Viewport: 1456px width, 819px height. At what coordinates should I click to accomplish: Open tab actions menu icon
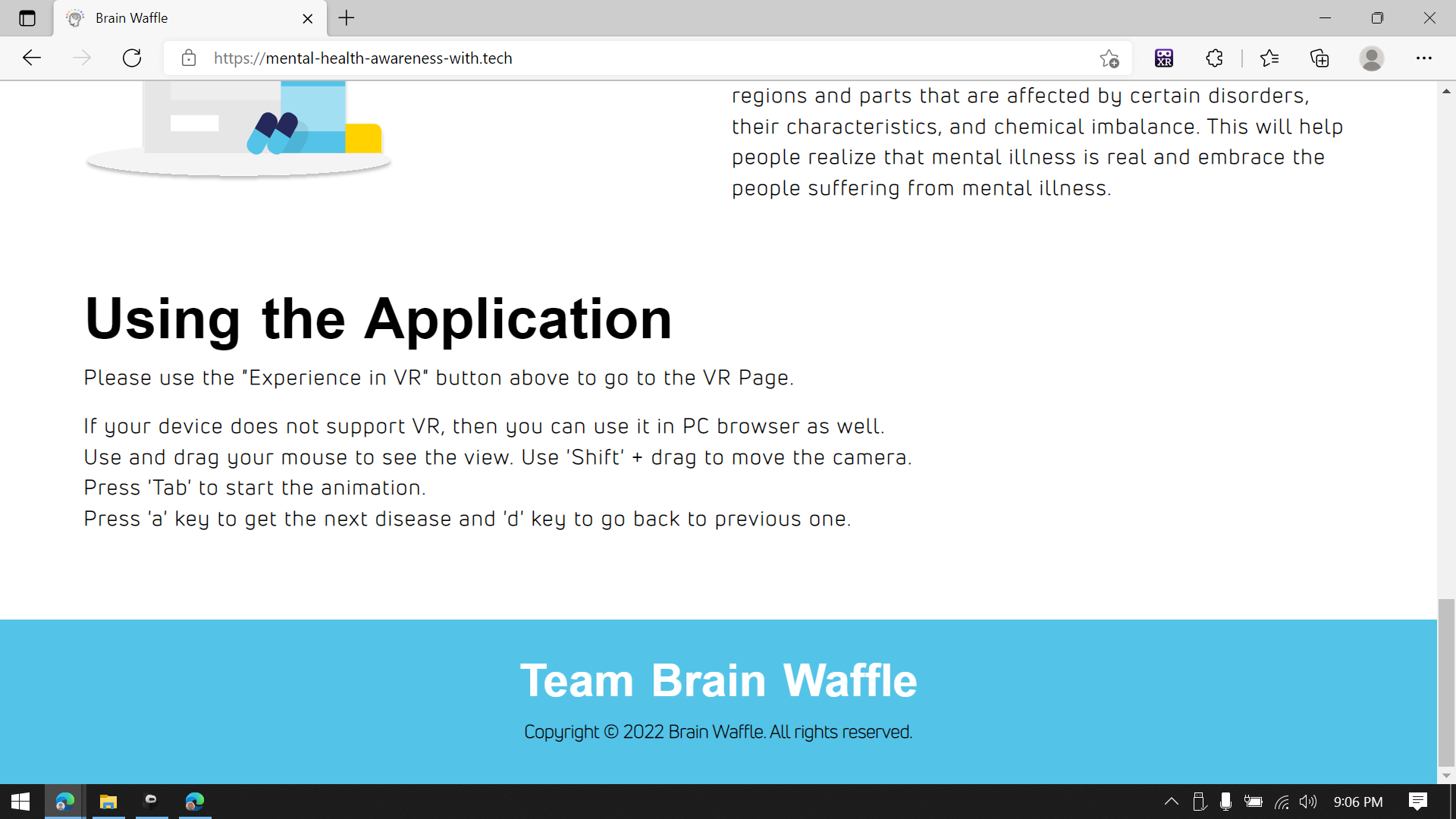point(27,18)
